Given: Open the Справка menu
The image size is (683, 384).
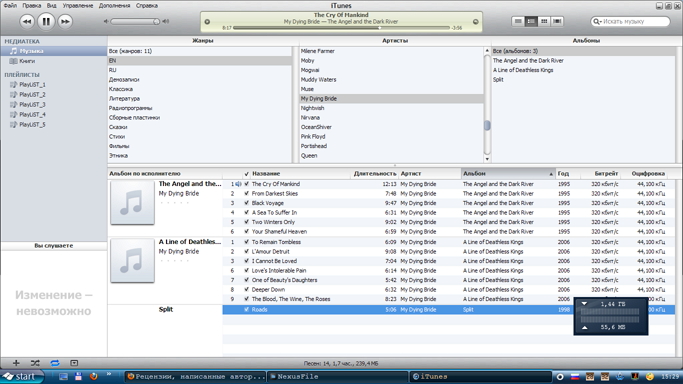Looking at the screenshot, I should (x=147, y=6).
